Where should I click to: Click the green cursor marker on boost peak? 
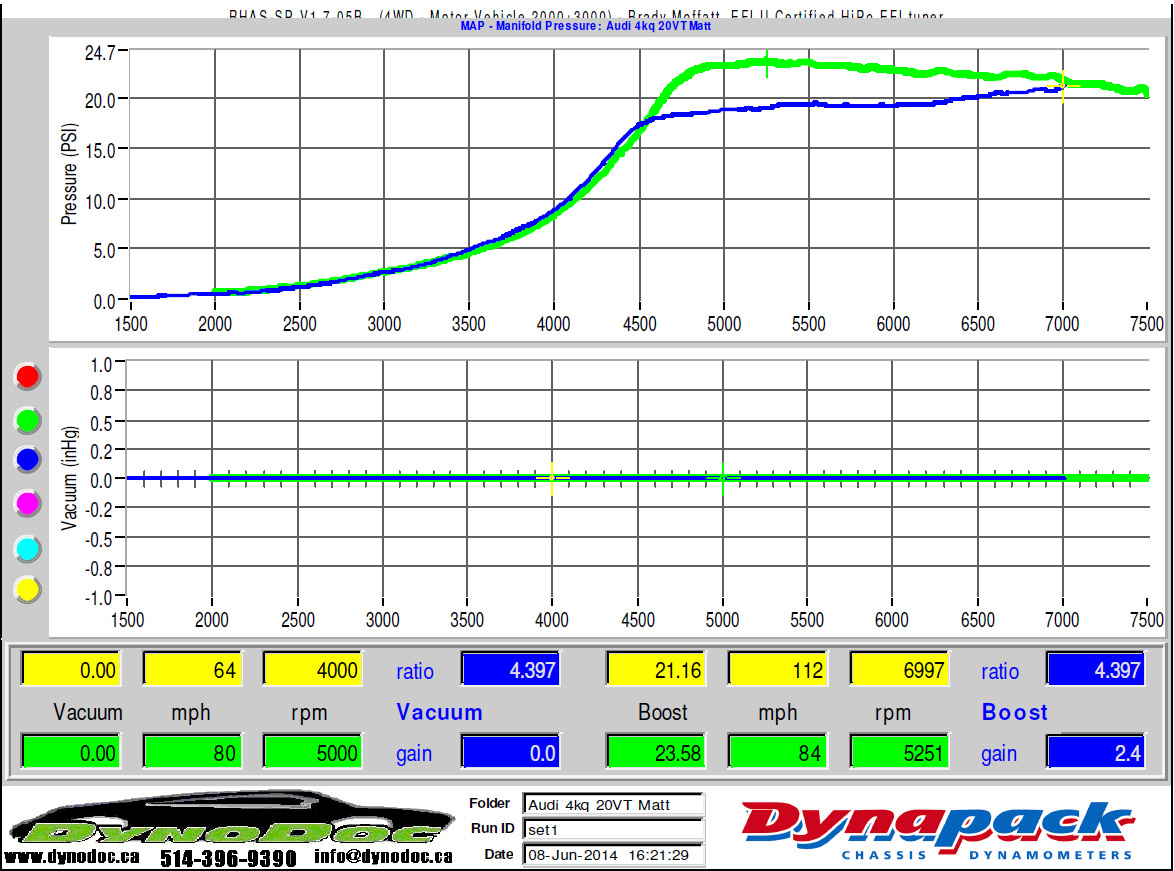[766, 63]
